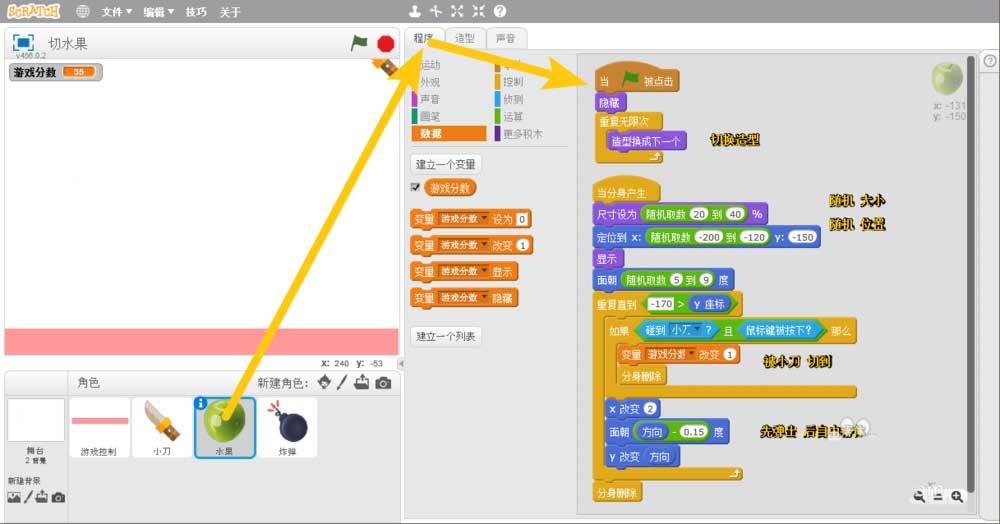
Task: Zoom in the scripts area
Action: point(957,496)
